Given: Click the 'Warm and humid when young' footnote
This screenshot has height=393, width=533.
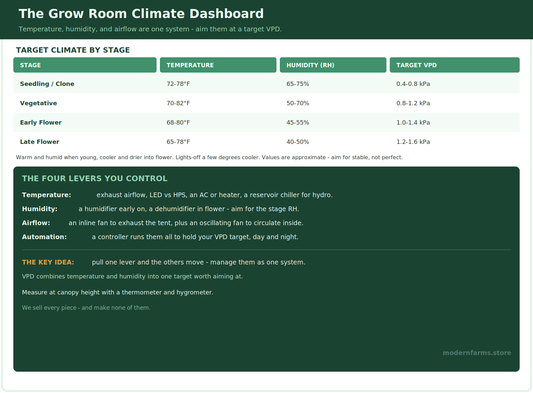Looking at the screenshot, I should [209, 157].
